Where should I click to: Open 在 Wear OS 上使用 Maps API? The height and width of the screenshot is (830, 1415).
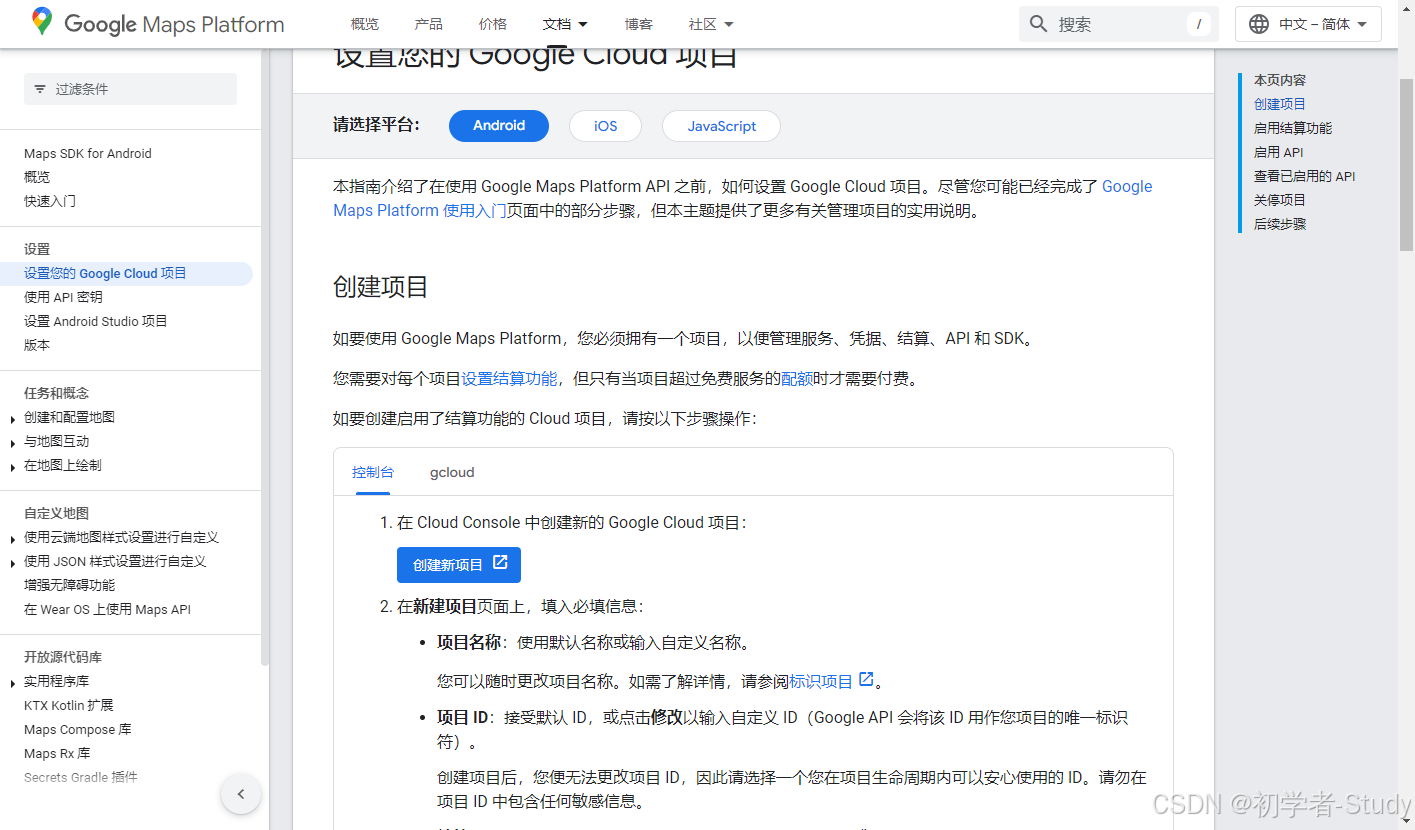107,609
